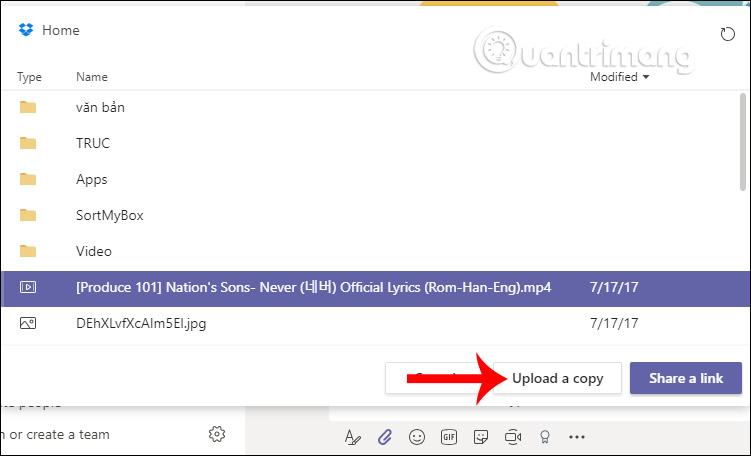Viewport: 751px width, 456px height.
Task: Click the Upload a copy button
Action: pyautogui.click(x=558, y=378)
